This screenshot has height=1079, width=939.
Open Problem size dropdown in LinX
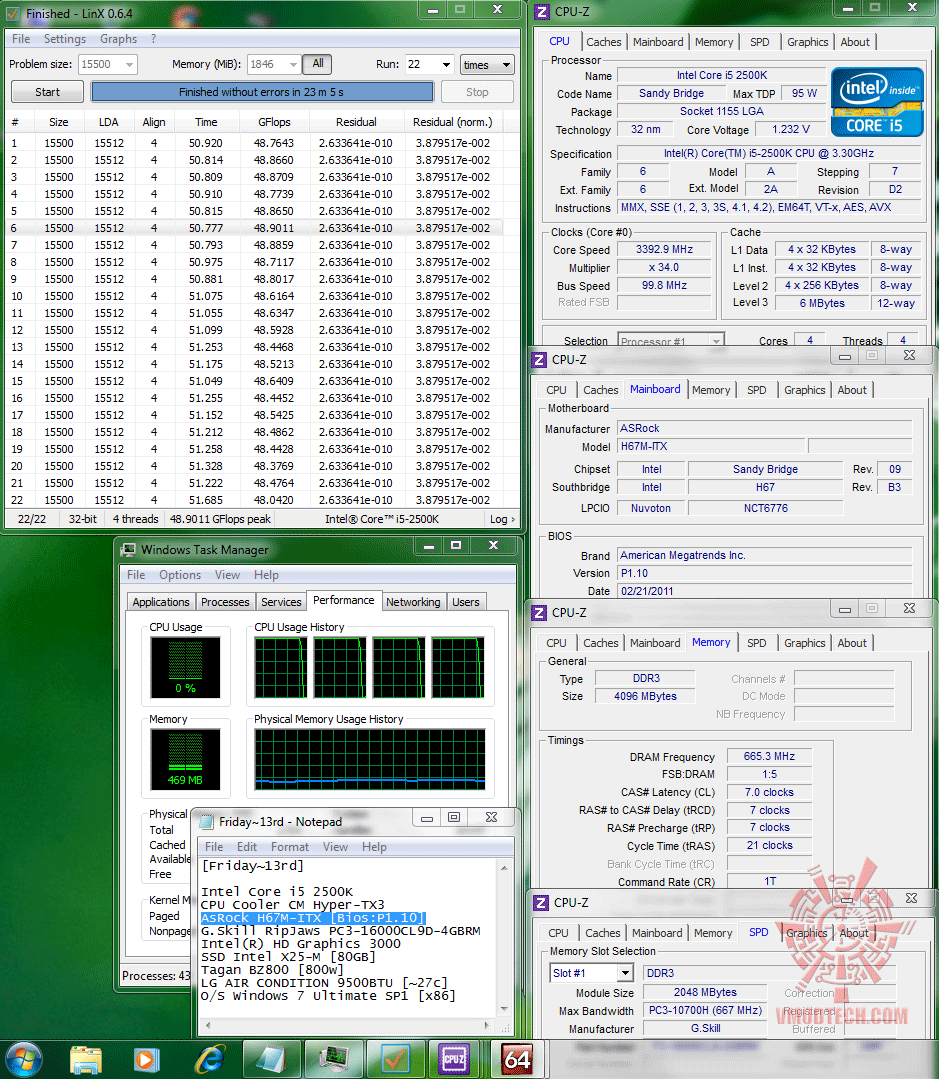(x=129, y=65)
